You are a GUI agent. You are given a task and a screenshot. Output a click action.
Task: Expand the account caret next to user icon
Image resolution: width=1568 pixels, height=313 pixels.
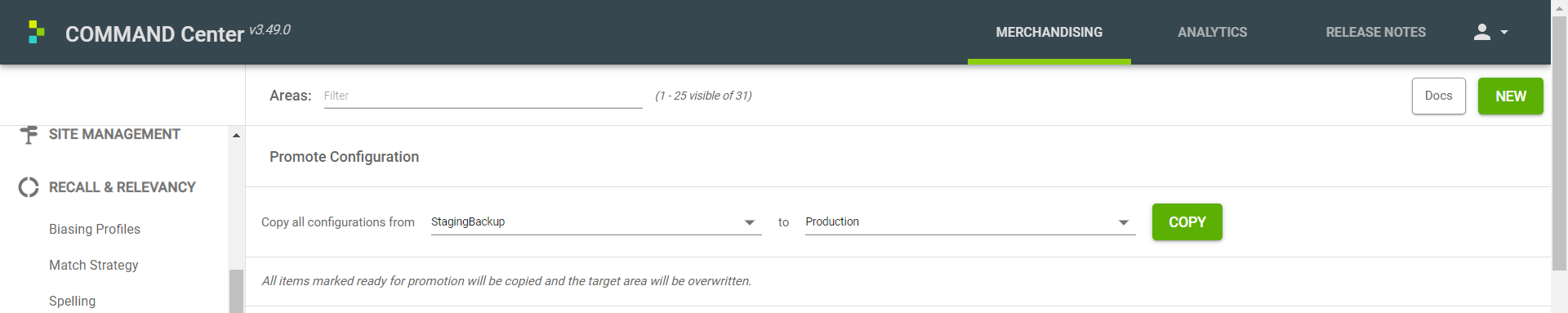coord(1504,33)
